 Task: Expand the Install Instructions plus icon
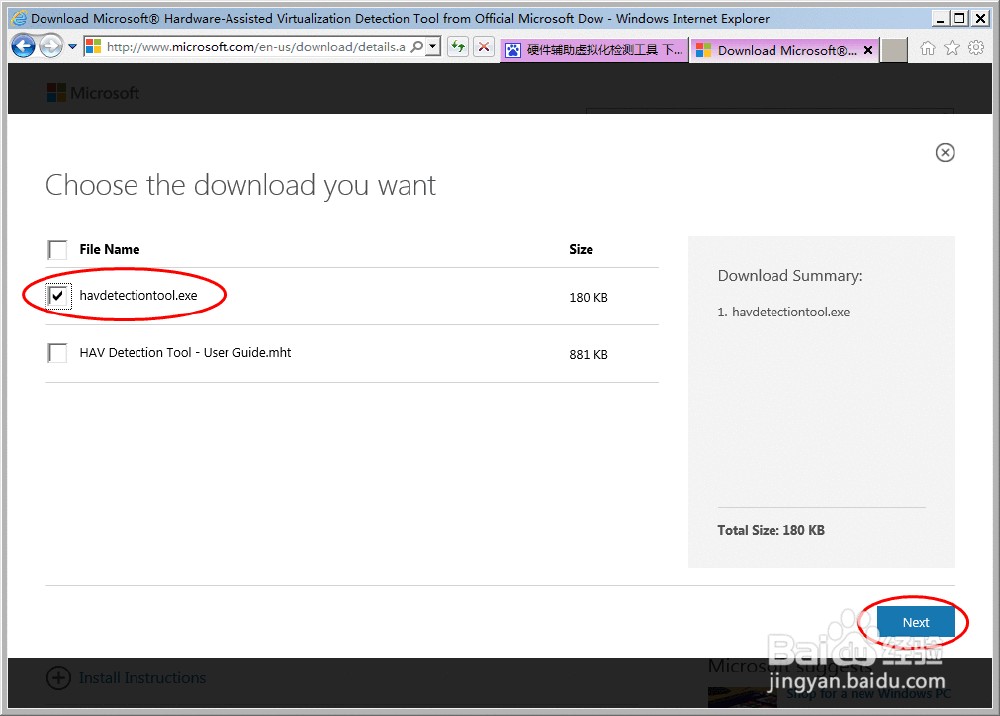pos(58,677)
